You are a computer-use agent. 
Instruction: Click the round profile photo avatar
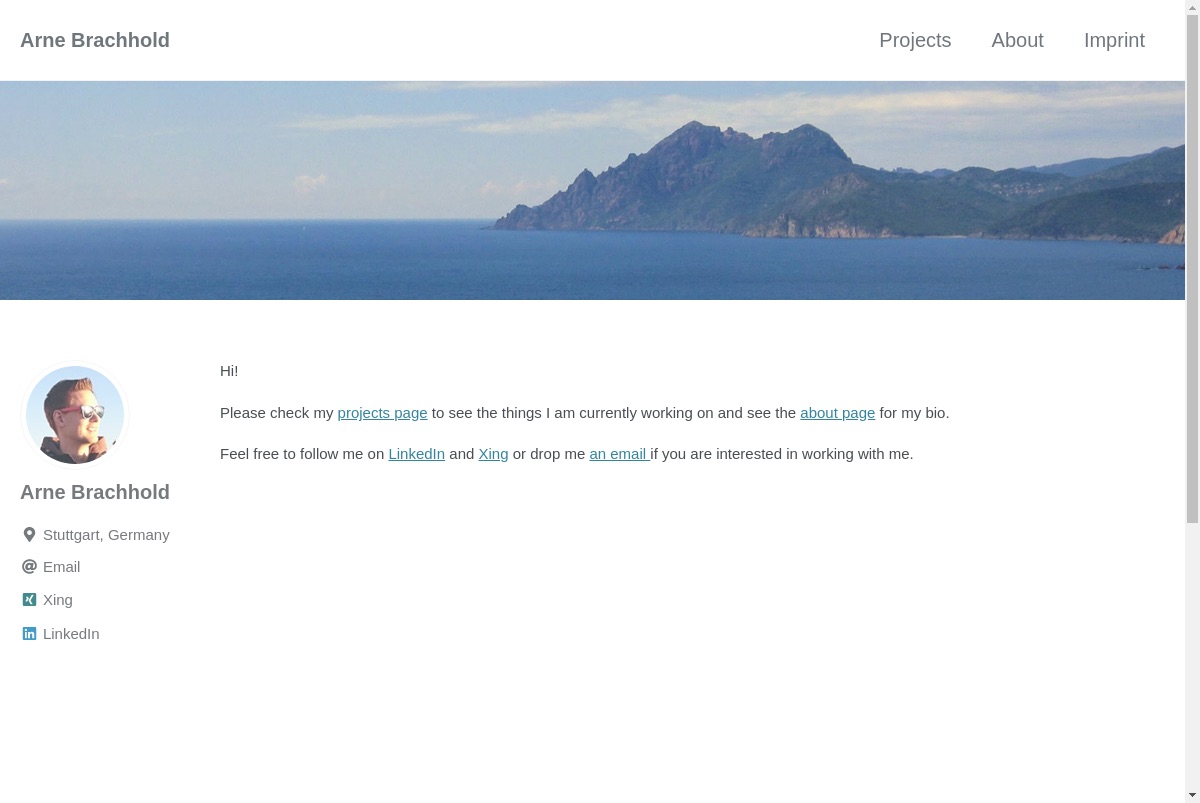point(75,415)
